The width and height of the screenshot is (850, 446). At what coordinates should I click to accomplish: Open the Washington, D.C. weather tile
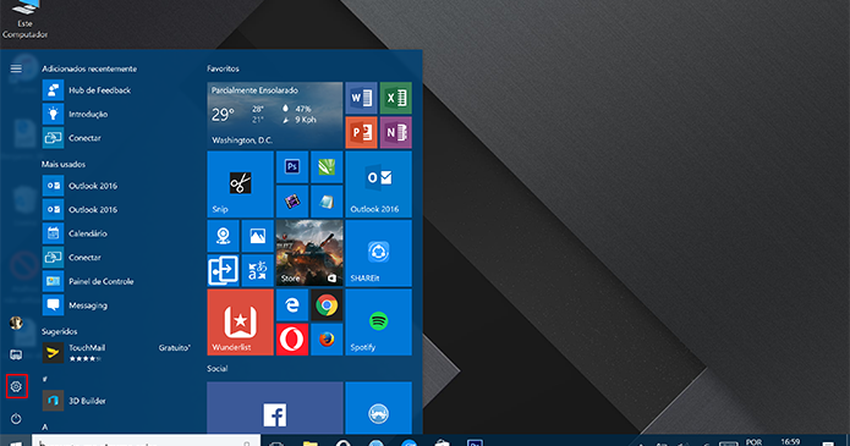click(275, 115)
